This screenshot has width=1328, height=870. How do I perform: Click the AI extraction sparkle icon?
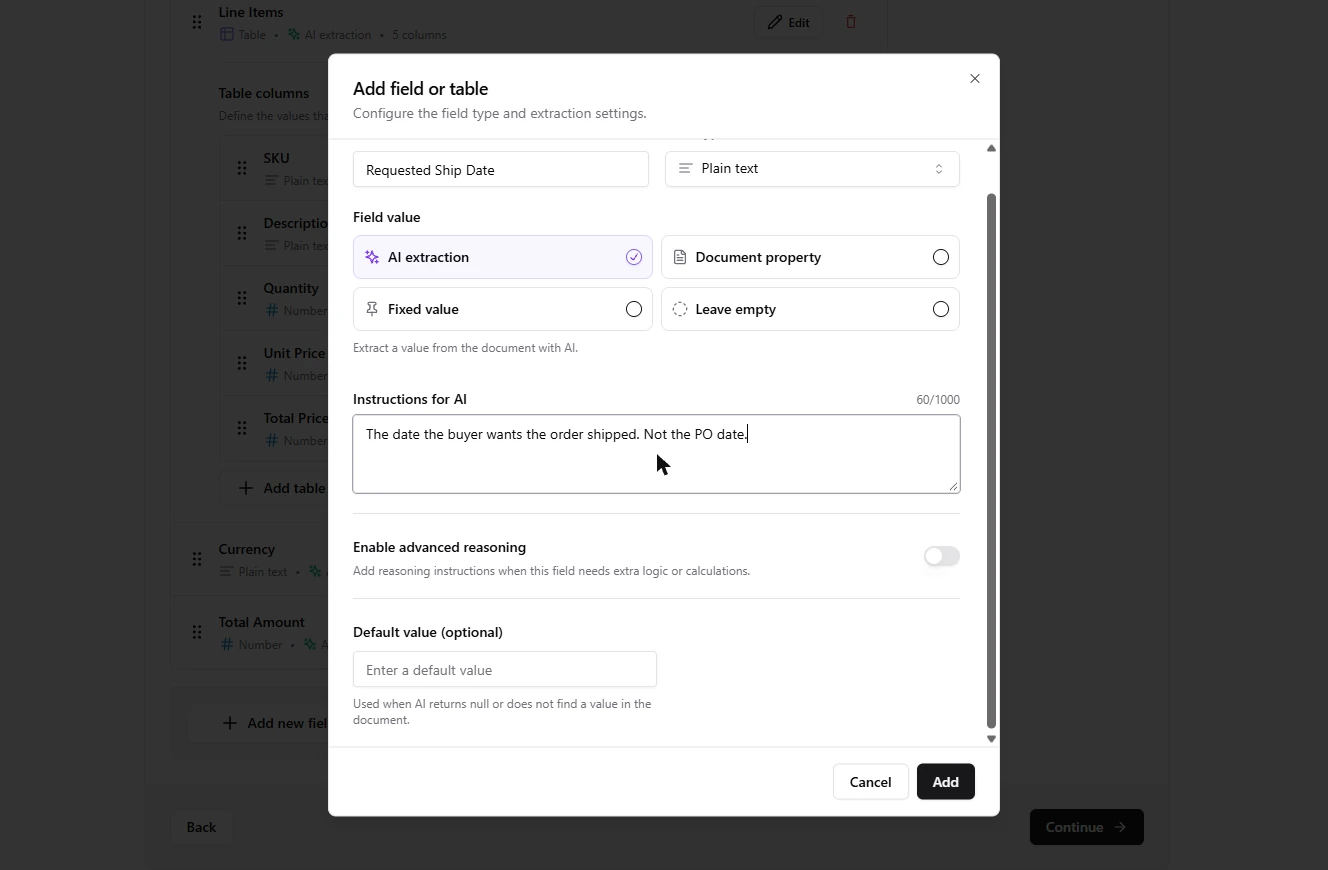(372, 257)
